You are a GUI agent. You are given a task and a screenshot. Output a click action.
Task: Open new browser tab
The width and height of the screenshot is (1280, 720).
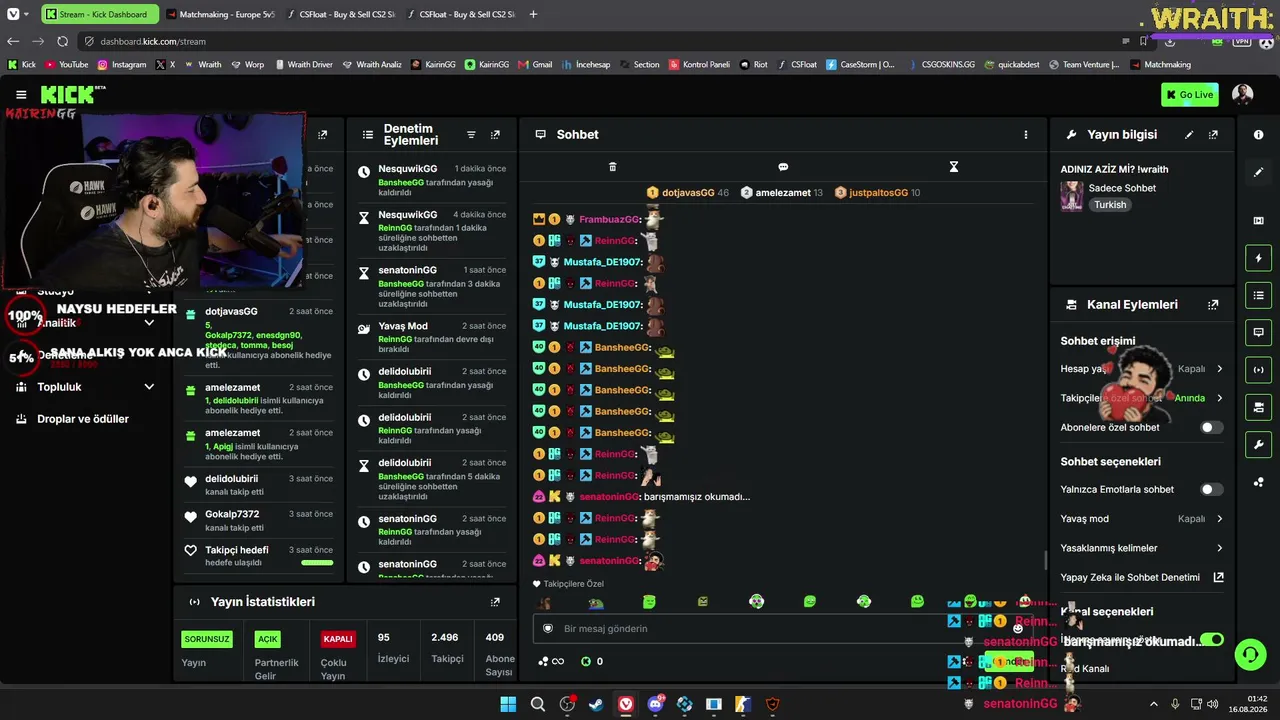[x=533, y=14]
